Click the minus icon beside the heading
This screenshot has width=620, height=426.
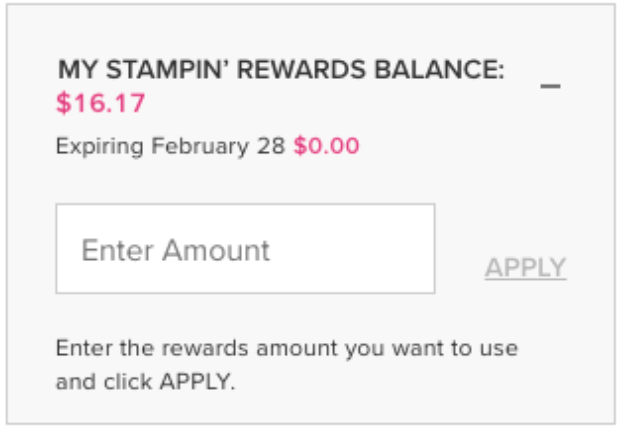(x=550, y=86)
